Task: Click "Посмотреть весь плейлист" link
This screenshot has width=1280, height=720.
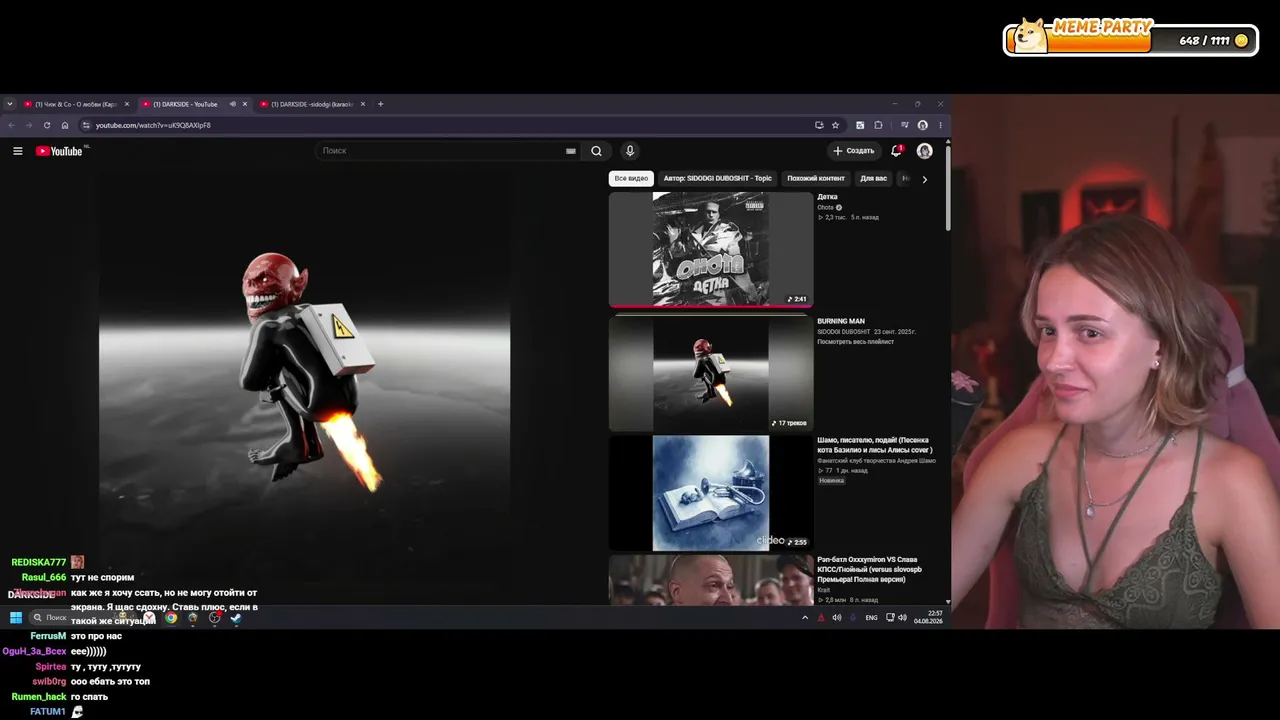Action: (x=856, y=342)
